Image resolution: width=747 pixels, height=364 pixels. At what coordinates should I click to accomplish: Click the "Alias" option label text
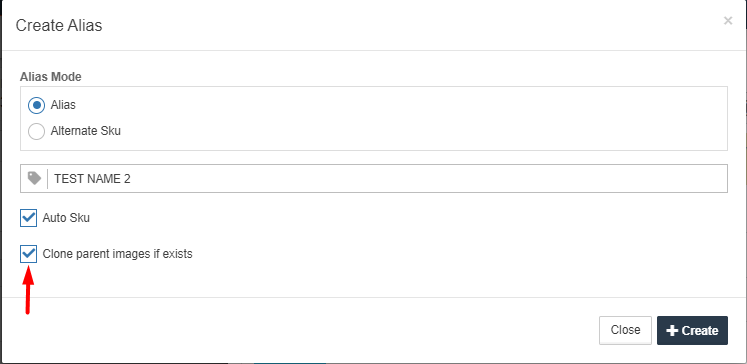pyautogui.click(x=63, y=105)
